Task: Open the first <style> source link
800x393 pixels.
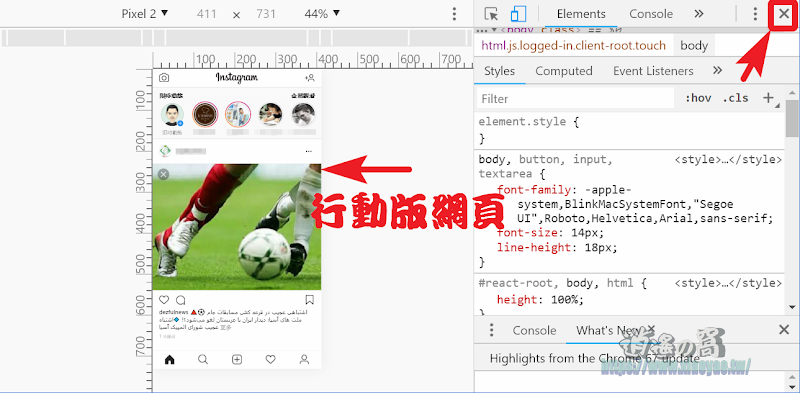Action: [x=728, y=160]
